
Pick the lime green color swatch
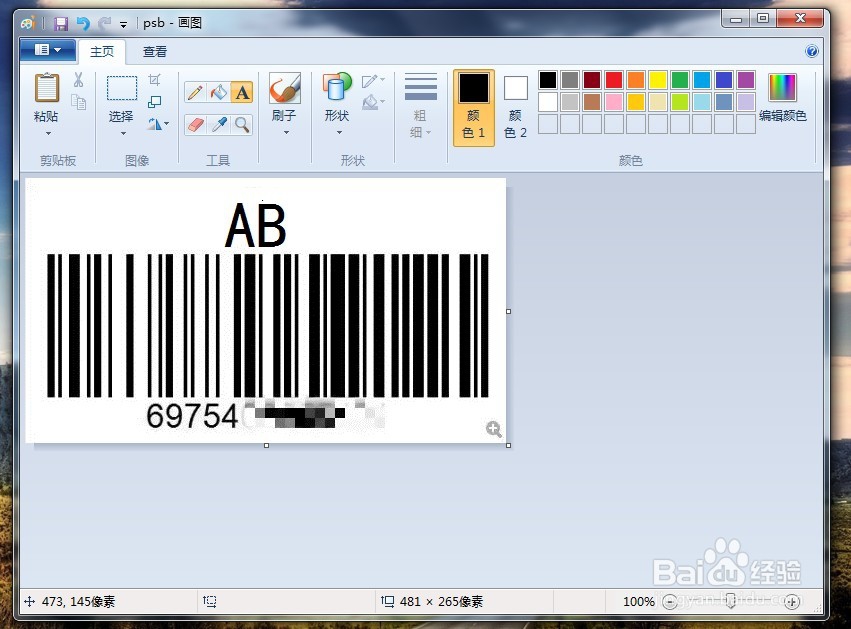(679, 102)
